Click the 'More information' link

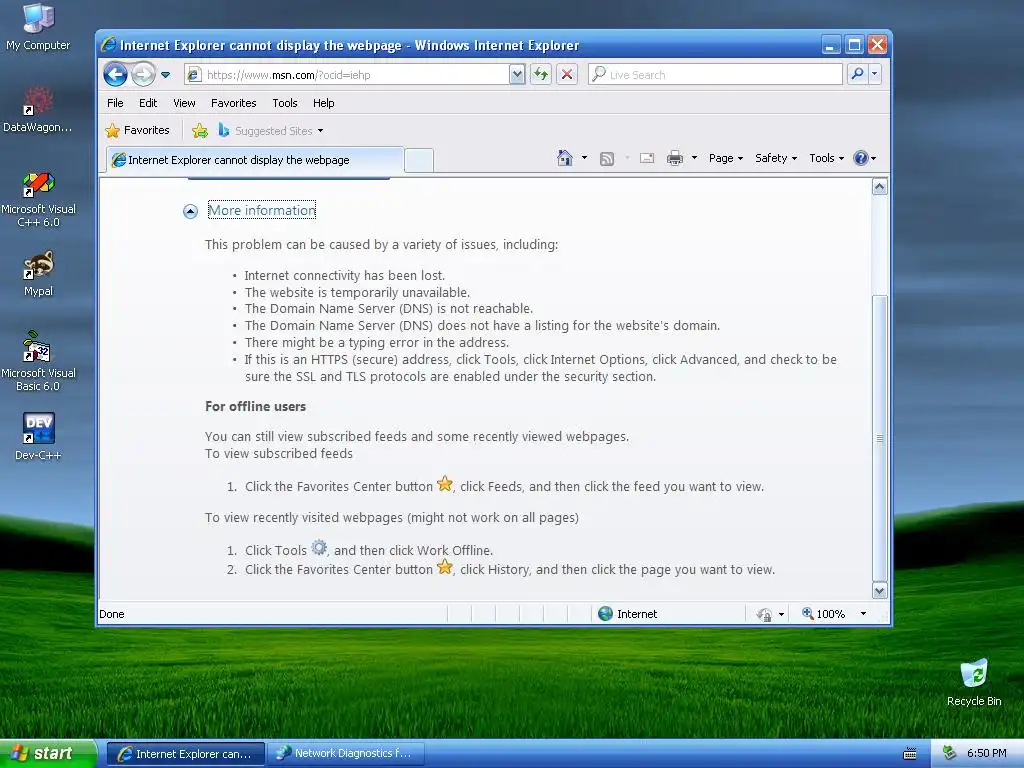coord(262,210)
